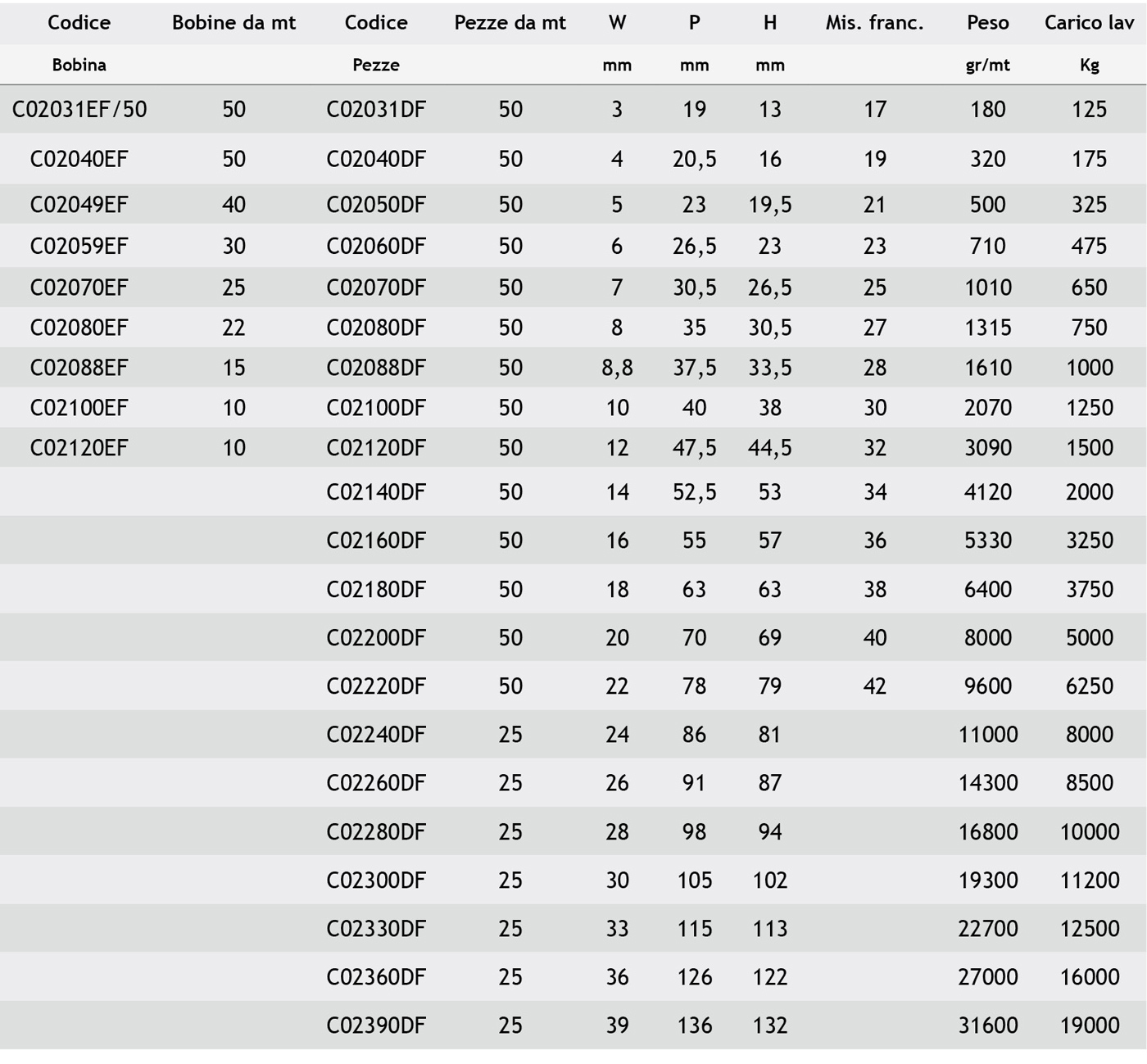Click the 'Carico lav' column header

click(x=1089, y=23)
